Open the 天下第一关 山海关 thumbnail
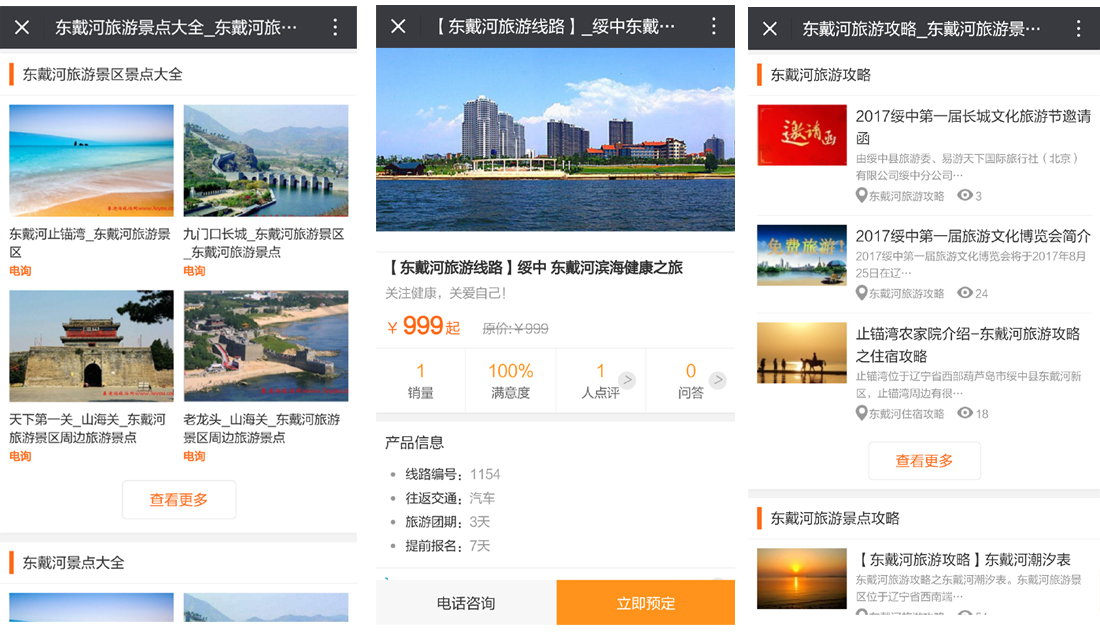This screenshot has height=635, width=1100. pyautogui.click(x=91, y=346)
